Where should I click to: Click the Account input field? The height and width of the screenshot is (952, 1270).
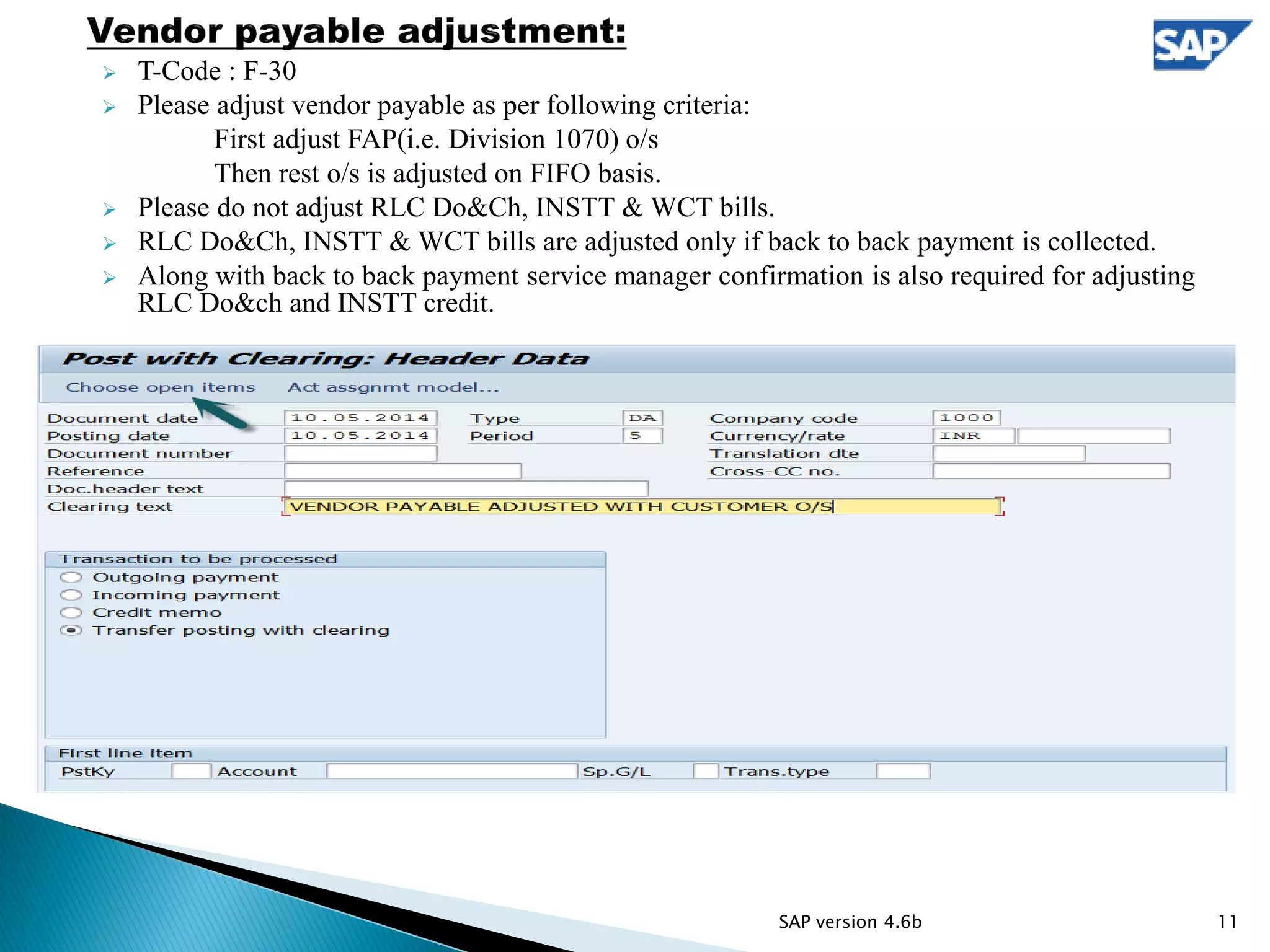(452, 772)
